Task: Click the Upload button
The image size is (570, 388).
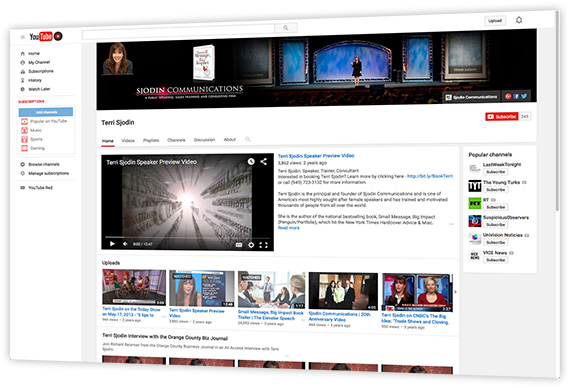Action: (495, 21)
